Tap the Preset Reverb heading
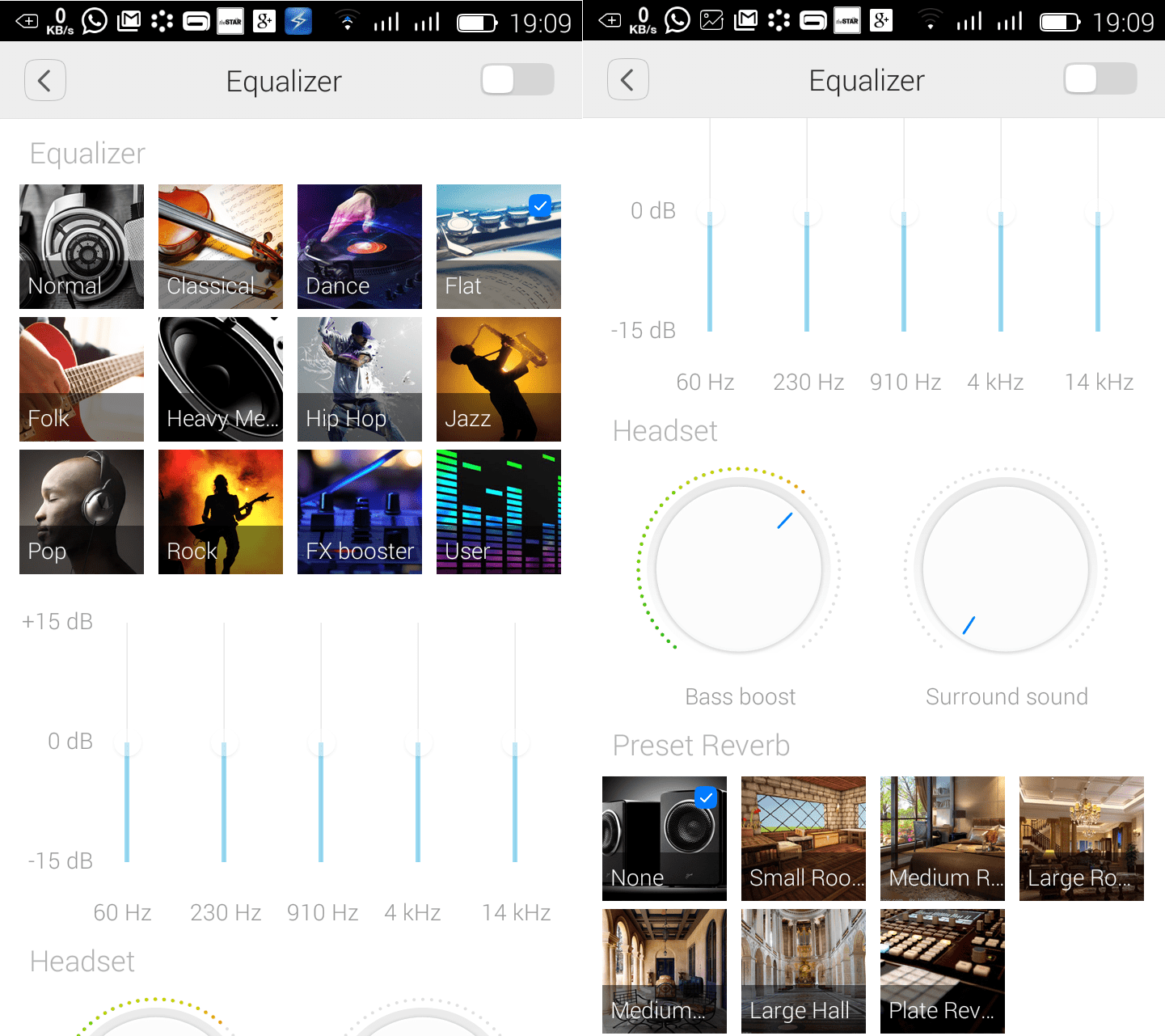The height and width of the screenshot is (1036, 1165). (x=701, y=745)
